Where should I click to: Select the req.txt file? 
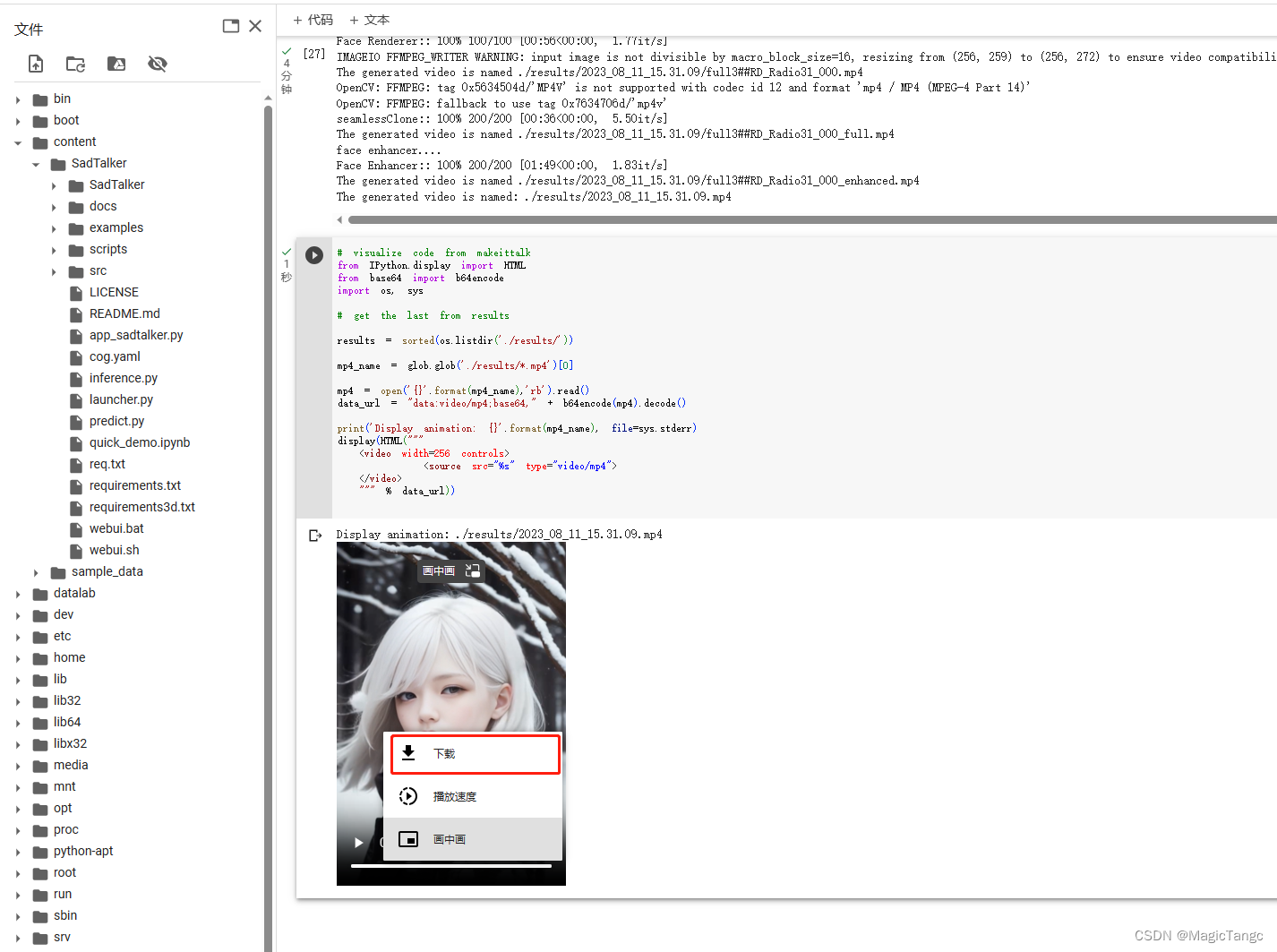point(107,464)
